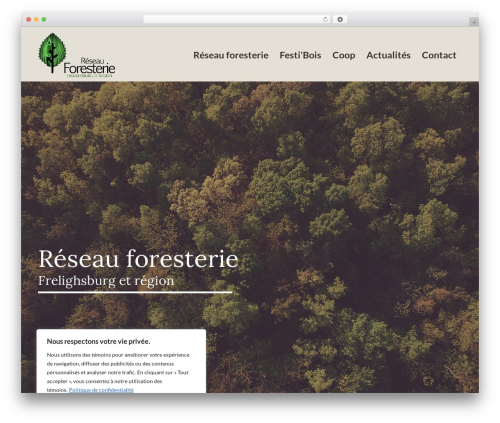Click the browser address bar

(x=237, y=20)
